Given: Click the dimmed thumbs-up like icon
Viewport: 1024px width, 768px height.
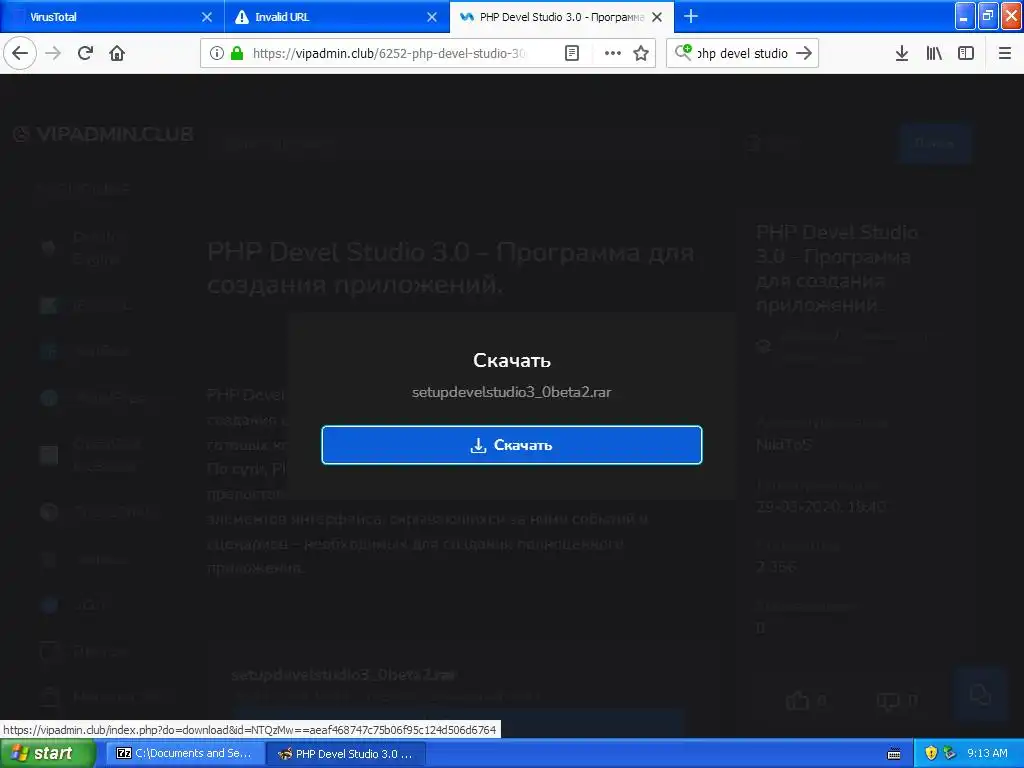Looking at the screenshot, I should coord(797,701).
